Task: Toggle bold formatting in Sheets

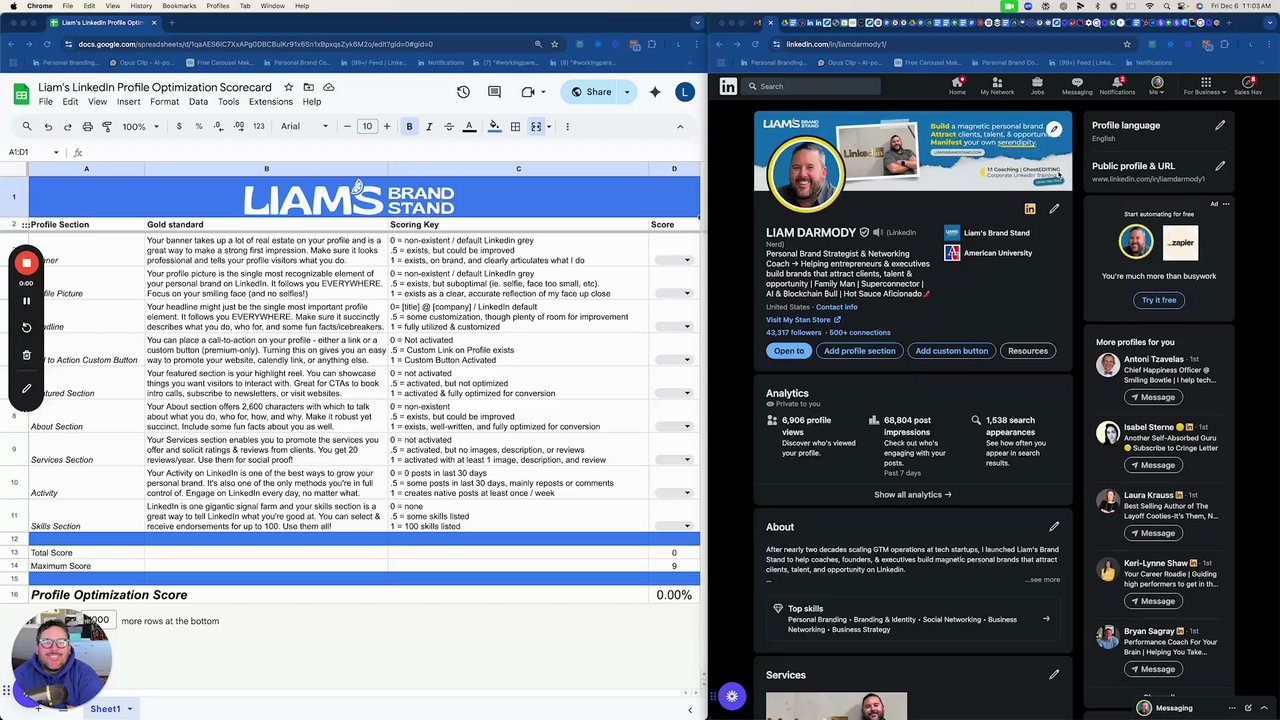Action: tap(409, 127)
